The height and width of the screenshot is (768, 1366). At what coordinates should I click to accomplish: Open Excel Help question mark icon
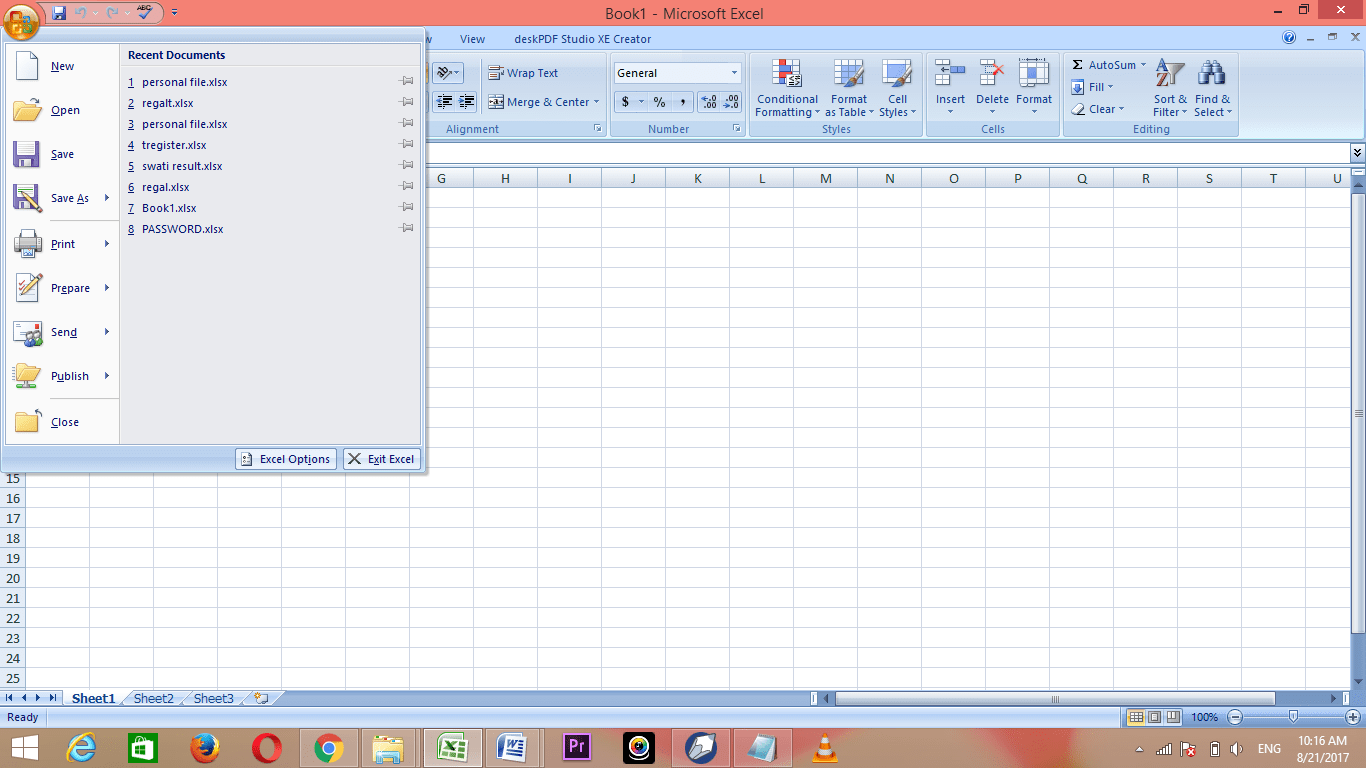tap(1289, 38)
